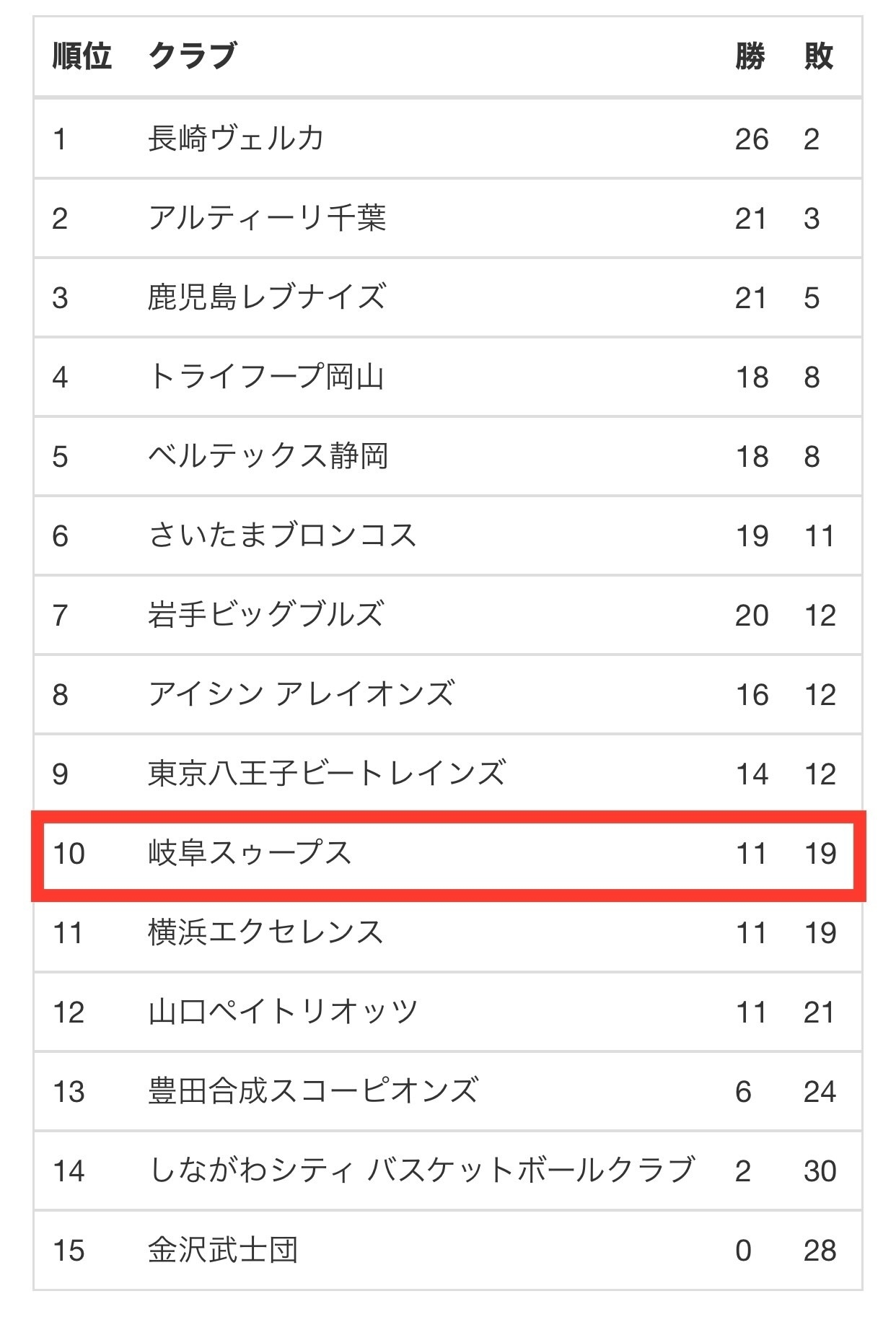Click the クラブ column header
The height and width of the screenshot is (1317, 896).
(193, 56)
